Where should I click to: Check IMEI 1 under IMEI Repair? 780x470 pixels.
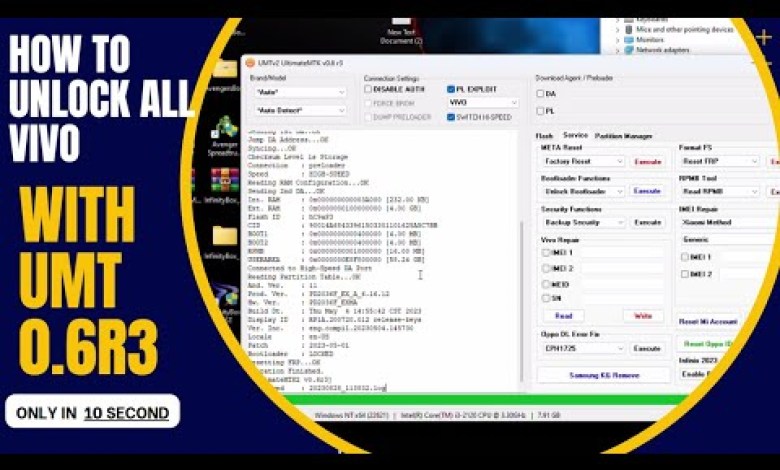pos(684,257)
